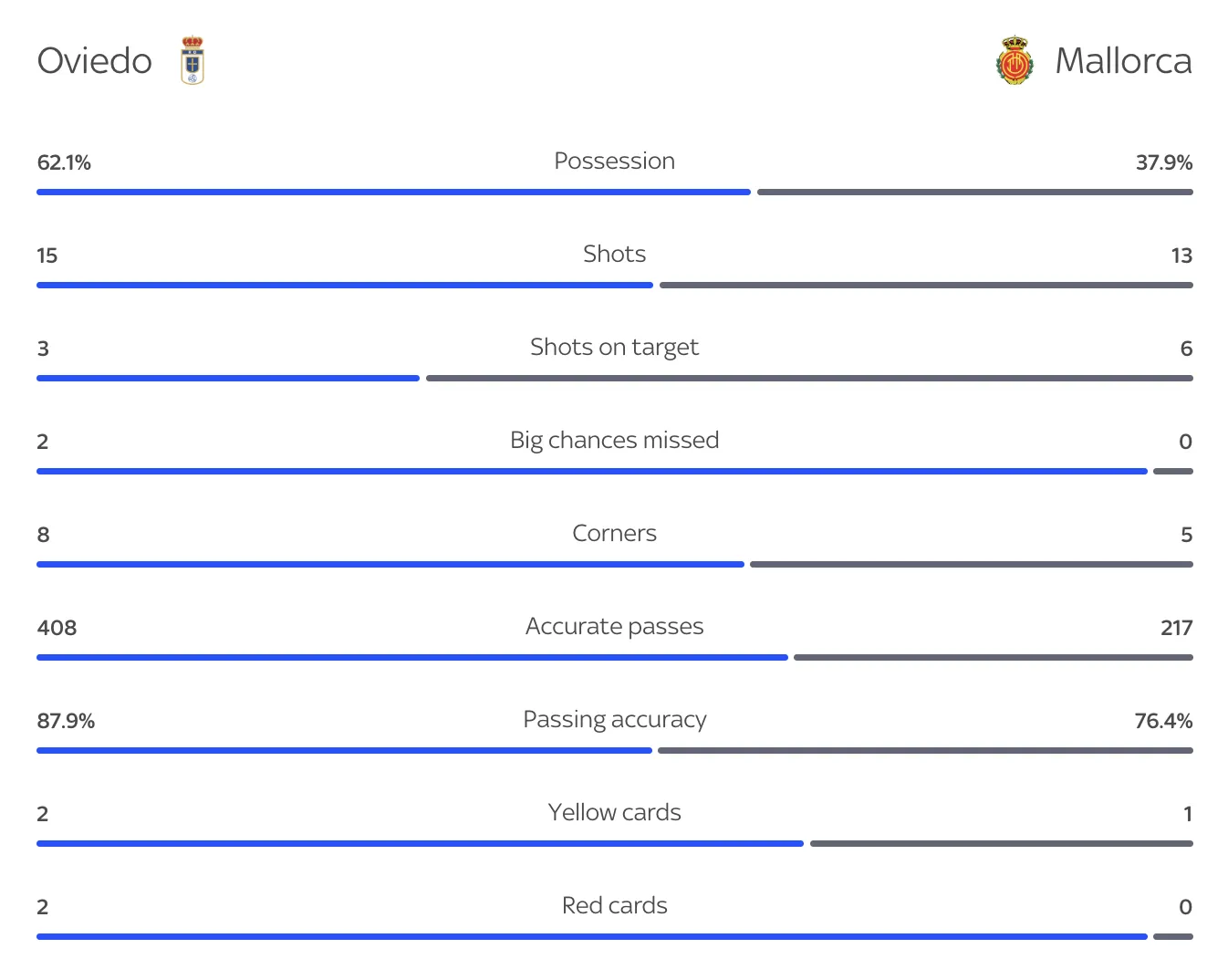Screen dimensions: 1228x980
Task: Click Oviedo's blue corners bar
Action: tap(390, 565)
